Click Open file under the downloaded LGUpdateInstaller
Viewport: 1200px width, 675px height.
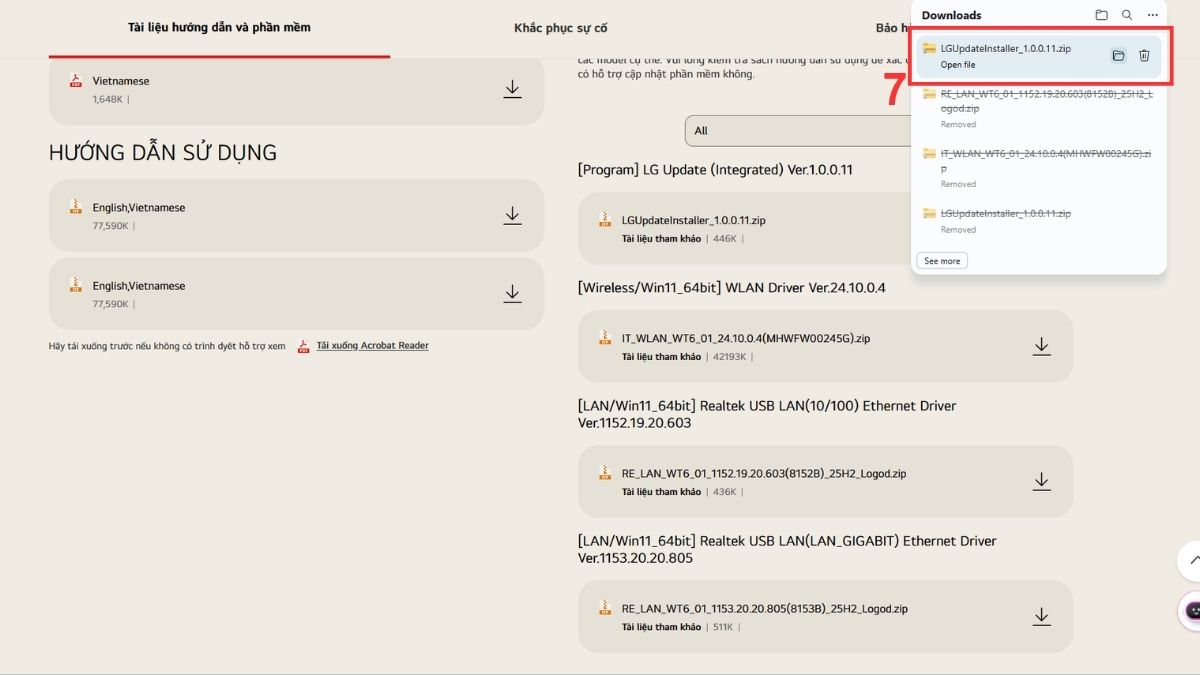pyautogui.click(x=958, y=65)
